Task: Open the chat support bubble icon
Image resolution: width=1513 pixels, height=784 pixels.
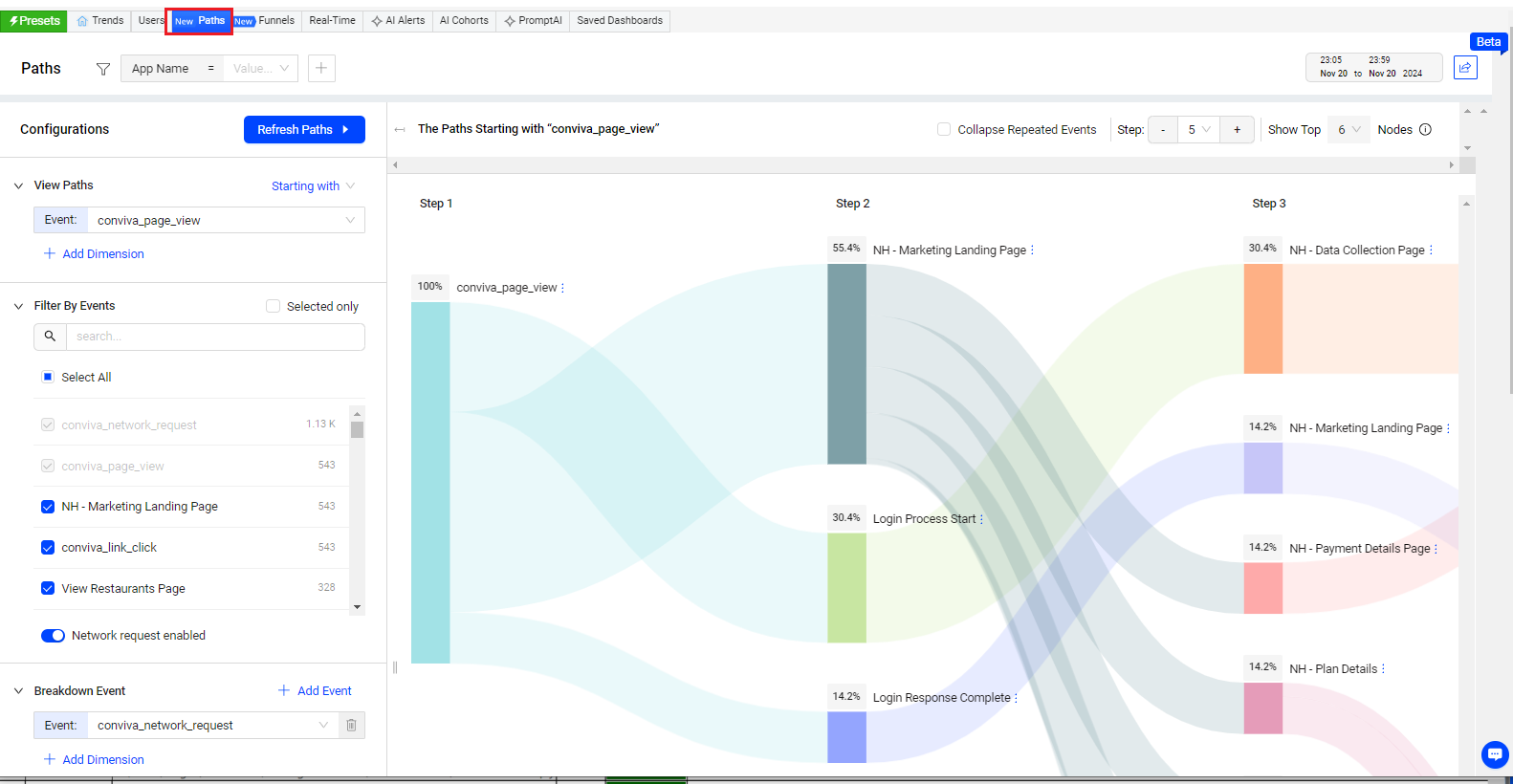Action: pos(1494,754)
